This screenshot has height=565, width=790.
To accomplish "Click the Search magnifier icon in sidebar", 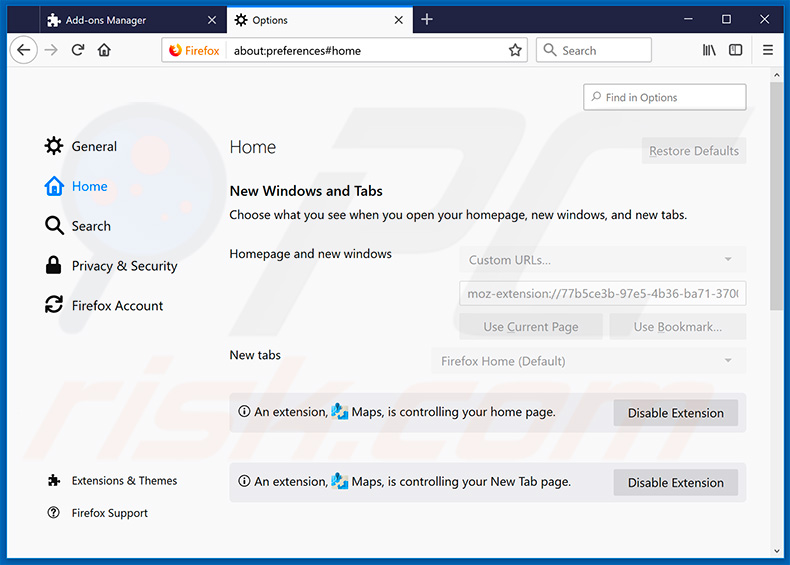I will click(x=54, y=226).
